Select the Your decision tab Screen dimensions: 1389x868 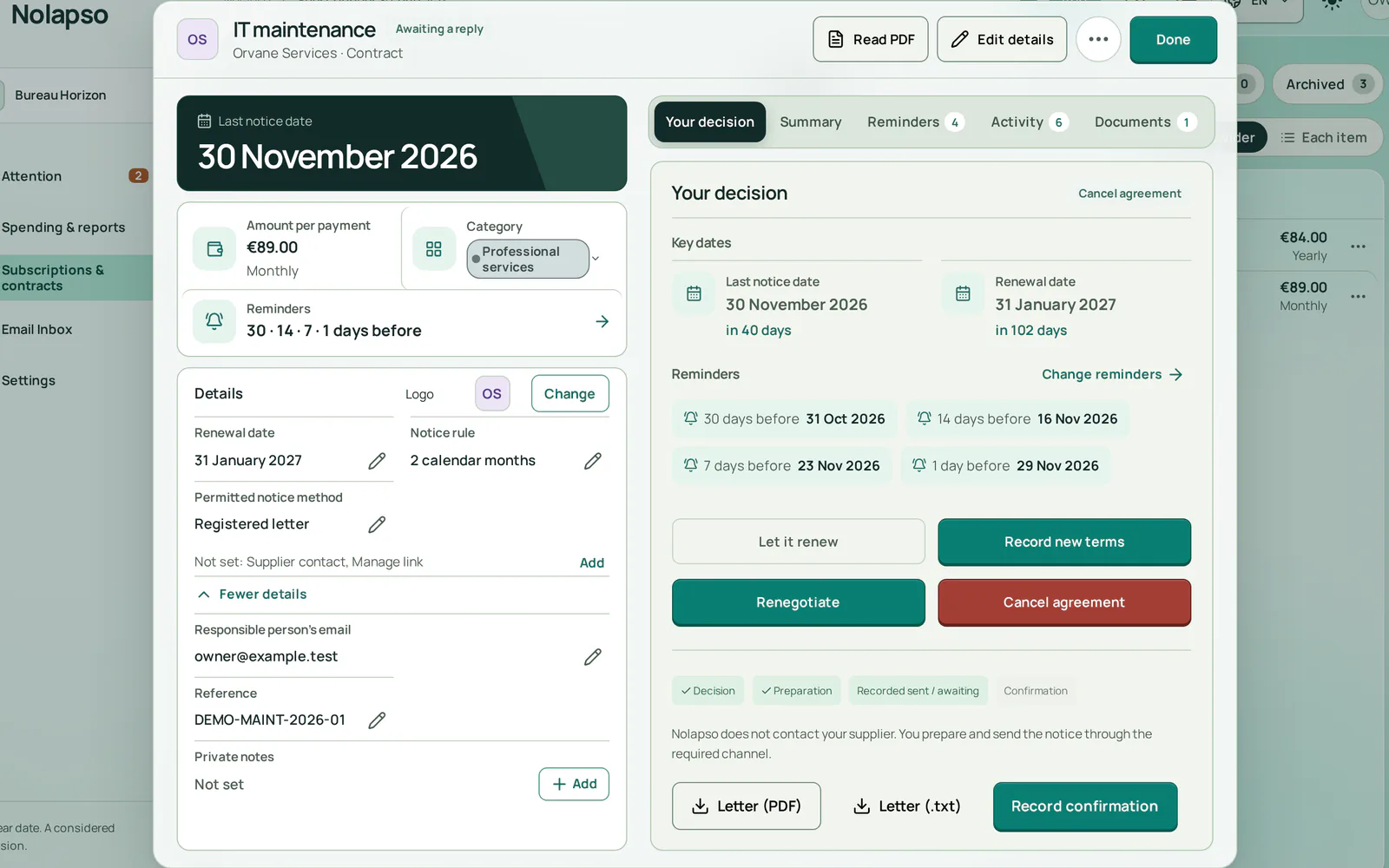tap(709, 122)
